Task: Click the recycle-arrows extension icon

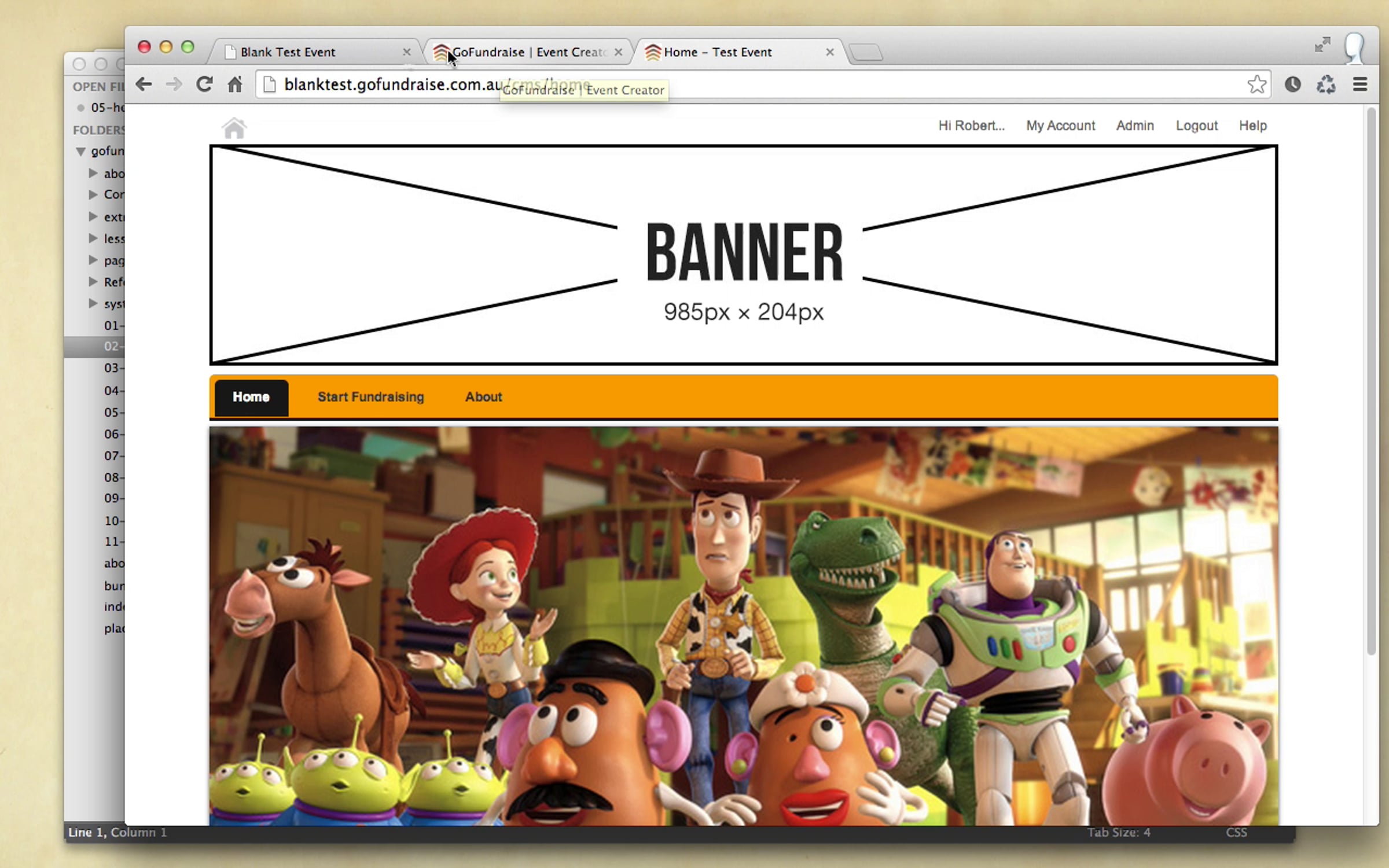Action: pos(1326,84)
